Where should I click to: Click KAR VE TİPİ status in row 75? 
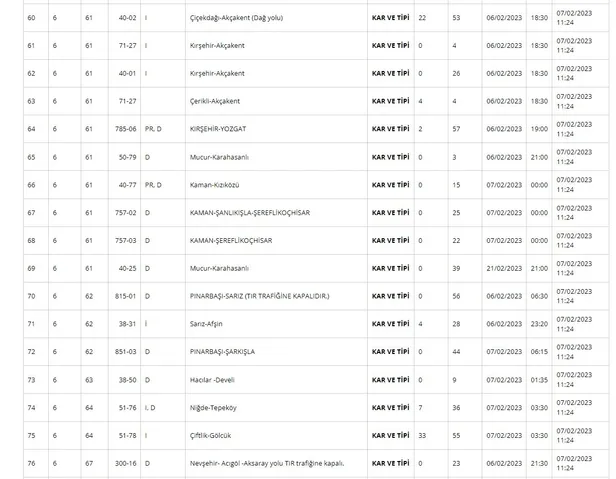point(391,435)
